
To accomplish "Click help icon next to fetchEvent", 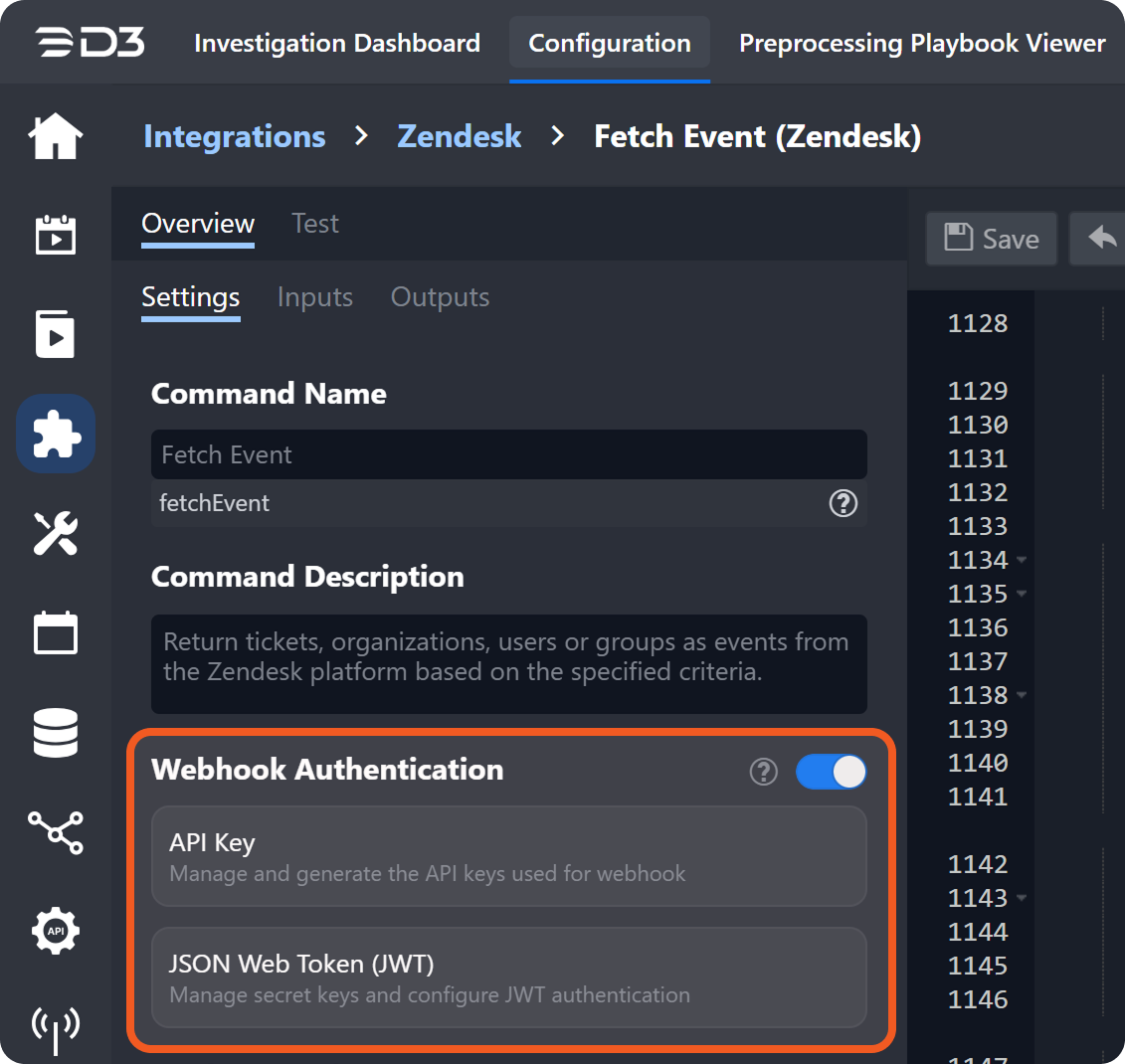I will pos(843,504).
